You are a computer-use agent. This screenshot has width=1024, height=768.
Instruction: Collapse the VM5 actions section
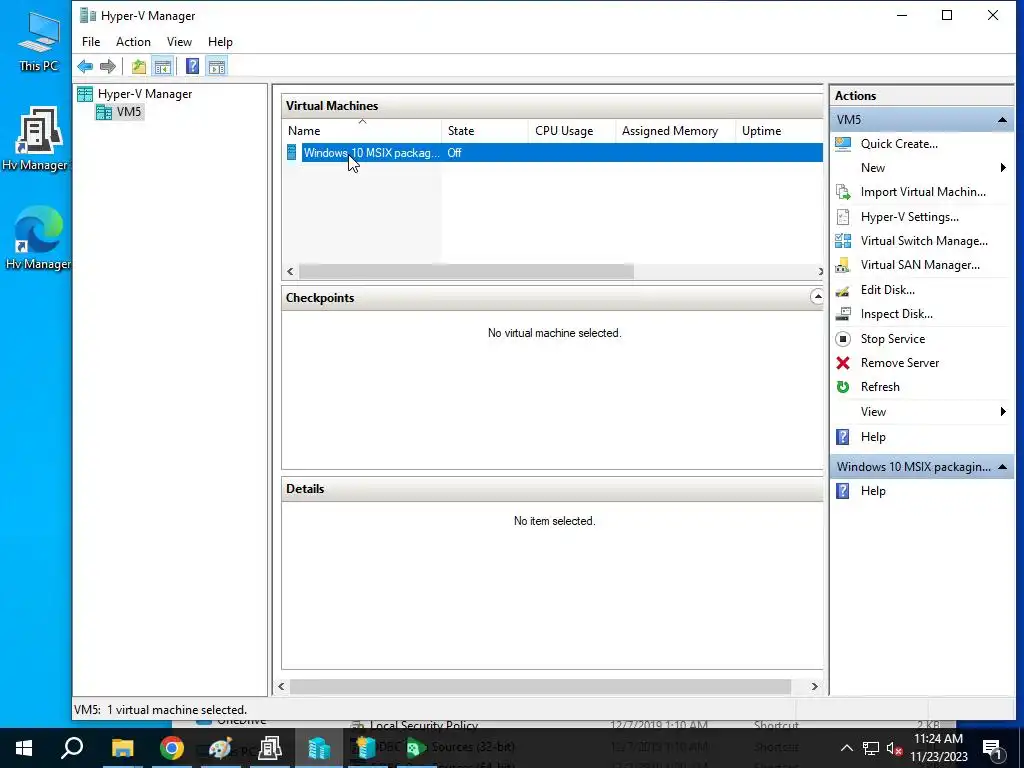tap(1002, 120)
